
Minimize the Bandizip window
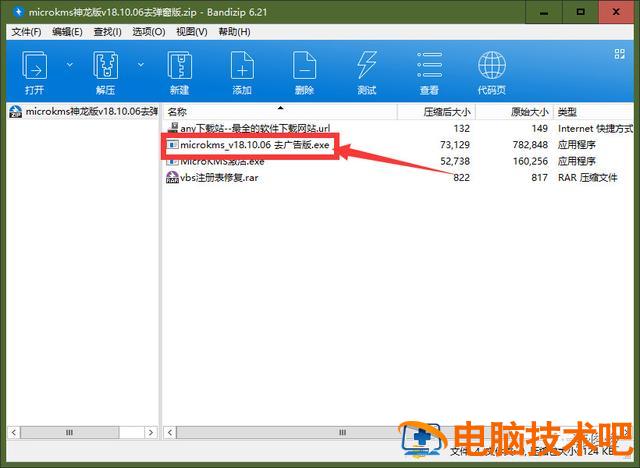(x=543, y=12)
